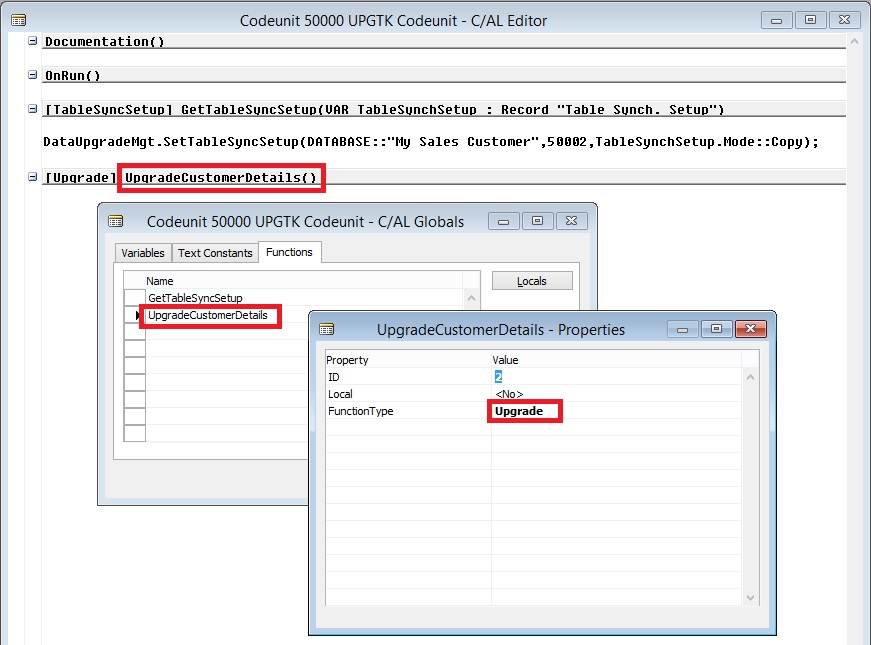Open the Text Constants tab
This screenshot has height=645, width=871.
click(215, 253)
